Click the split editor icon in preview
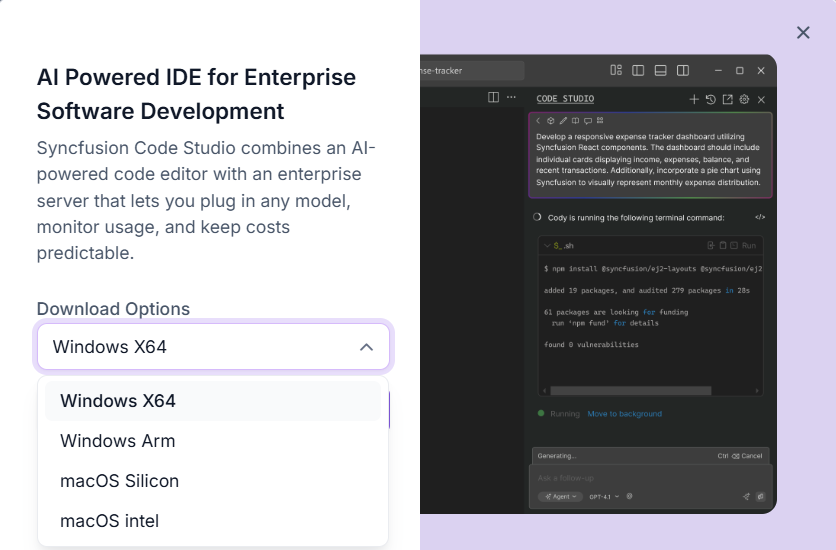836x550 pixels. point(494,97)
